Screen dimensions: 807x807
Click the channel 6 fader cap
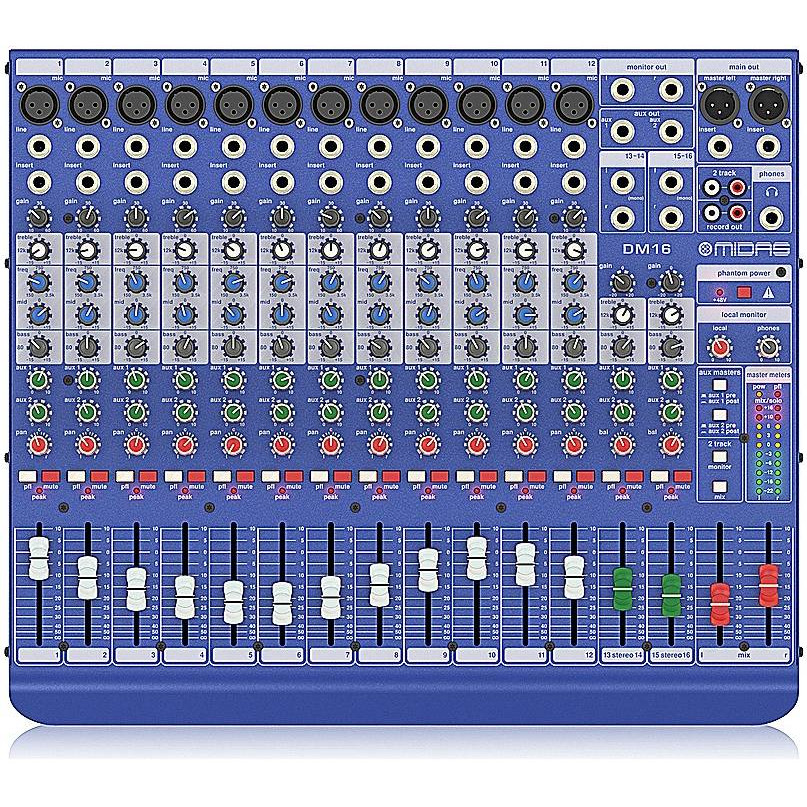click(282, 603)
